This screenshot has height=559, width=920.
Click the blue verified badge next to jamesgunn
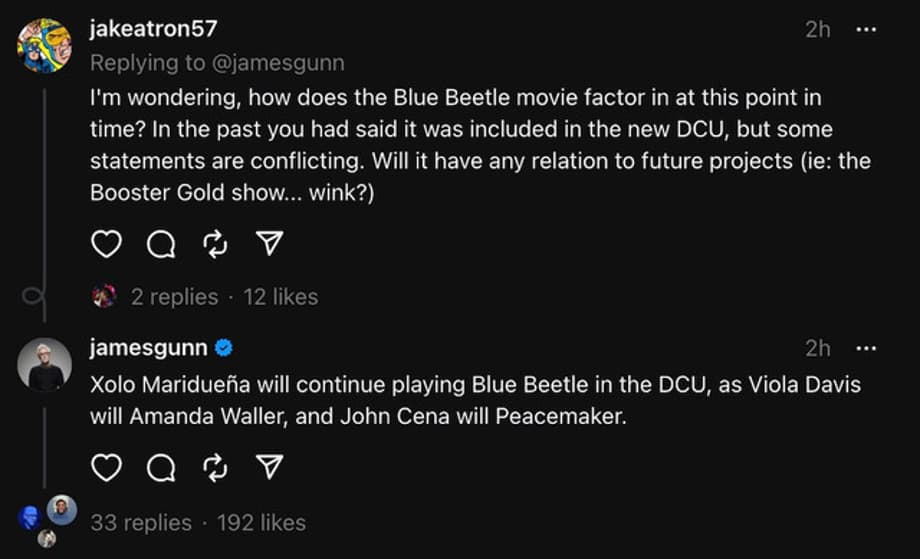point(224,348)
